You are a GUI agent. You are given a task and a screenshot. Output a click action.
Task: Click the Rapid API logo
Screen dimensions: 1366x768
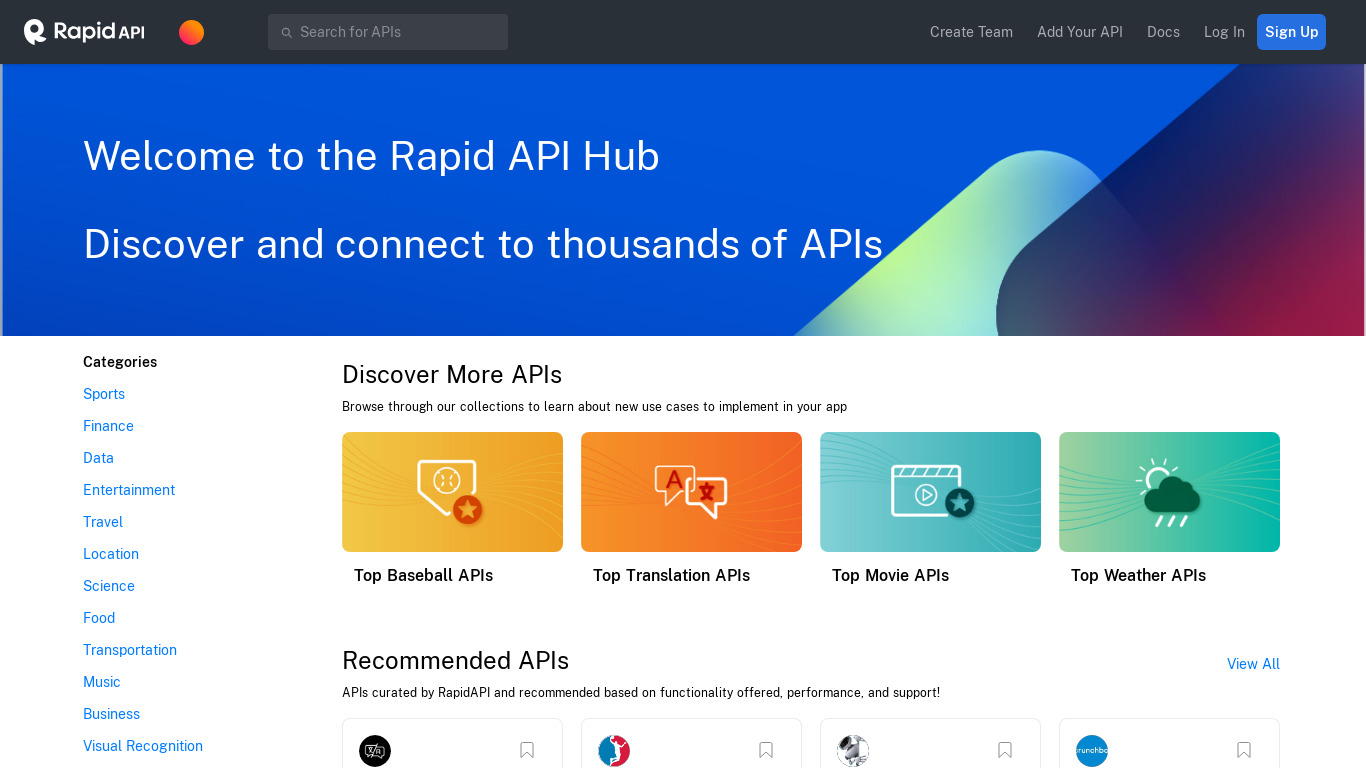pyautogui.click(x=84, y=32)
